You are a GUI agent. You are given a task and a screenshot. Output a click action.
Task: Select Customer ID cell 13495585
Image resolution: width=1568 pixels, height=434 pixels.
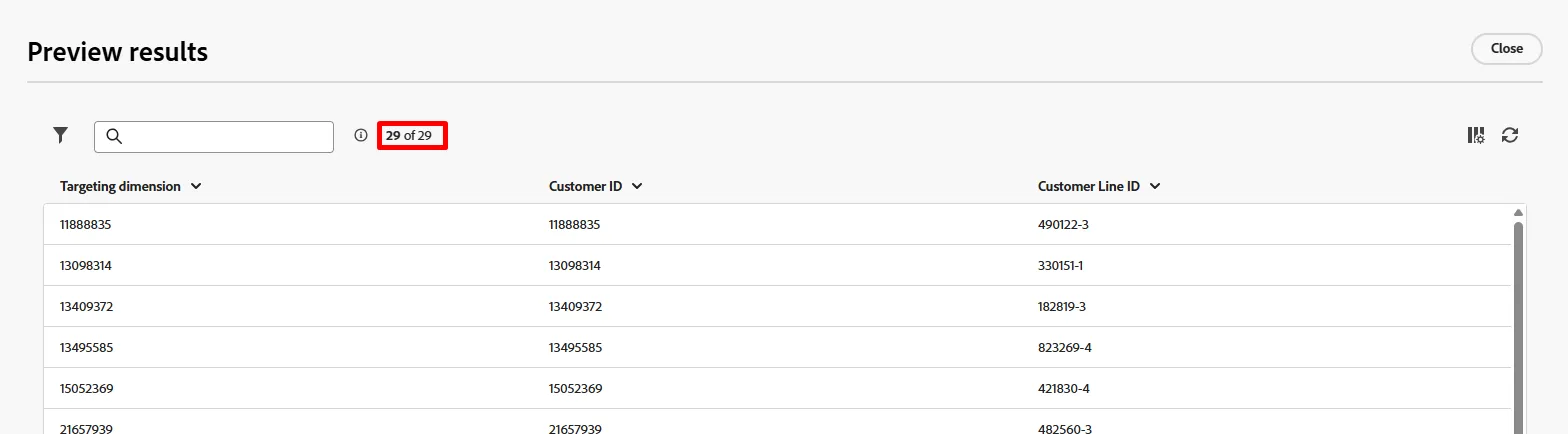tap(575, 348)
